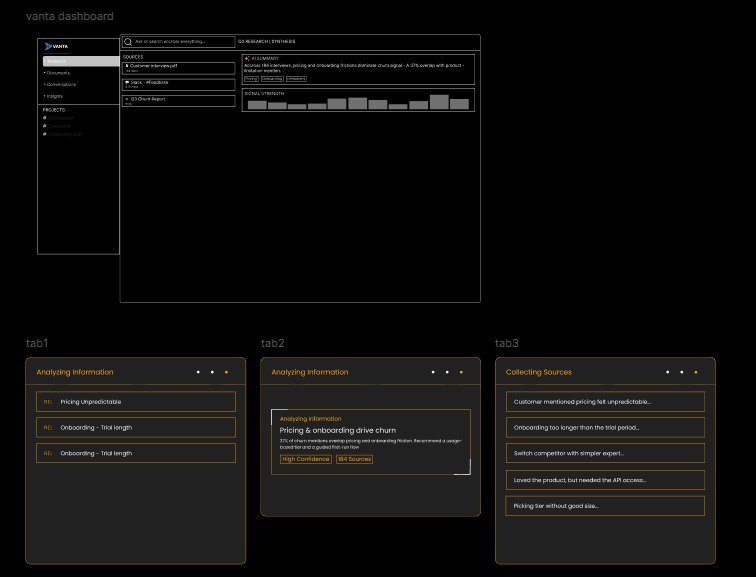This screenshot has height=577, width=756.
Task: Click the SIGNAL STRENGTH heading
Action: (264, 94)
